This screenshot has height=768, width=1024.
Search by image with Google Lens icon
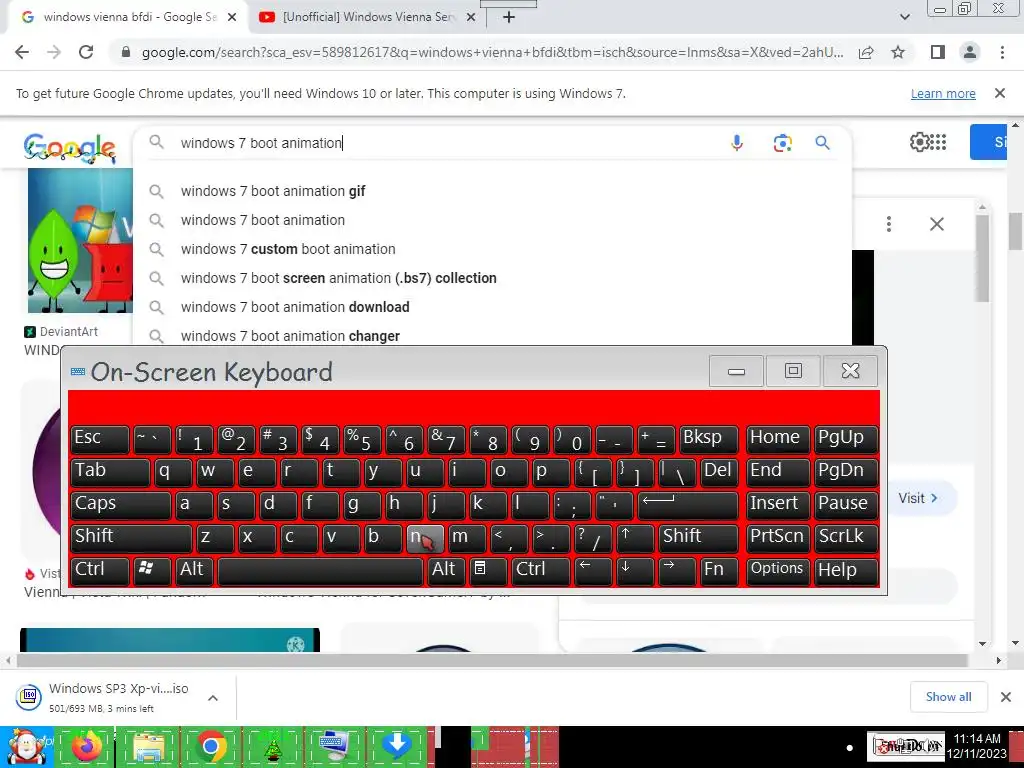(782, 142)
